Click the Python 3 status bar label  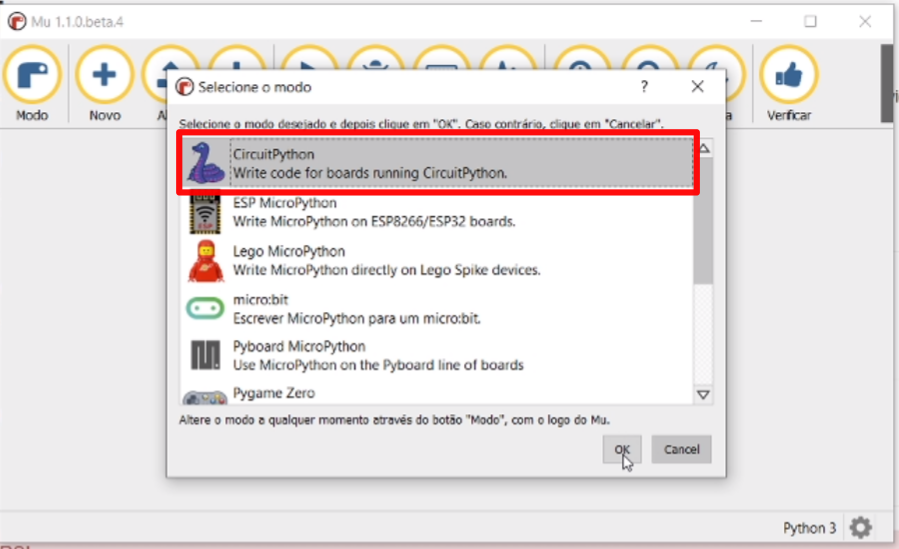tap(810, 528)
